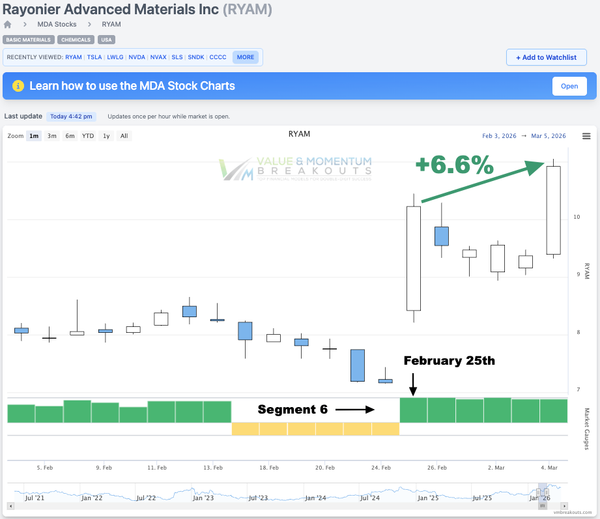Set chart zoom to 1y
Screen dimensions: 600x519
pos(106,136)
